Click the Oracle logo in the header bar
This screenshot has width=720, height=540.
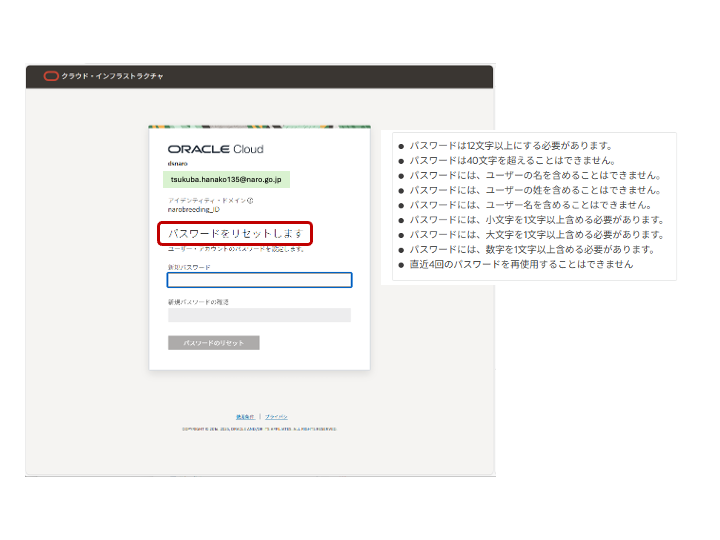[51, 76]
